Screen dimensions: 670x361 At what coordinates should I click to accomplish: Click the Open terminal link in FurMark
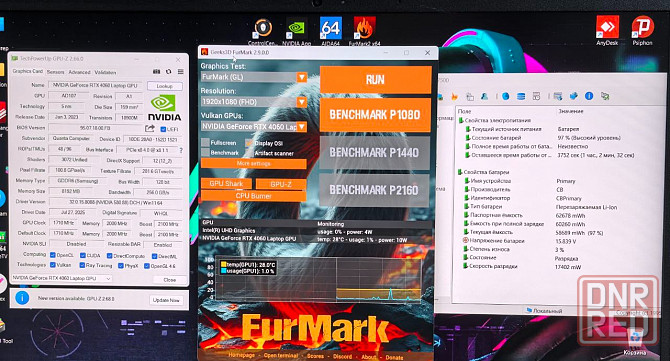pyautogui.click(x=281, y=355)
